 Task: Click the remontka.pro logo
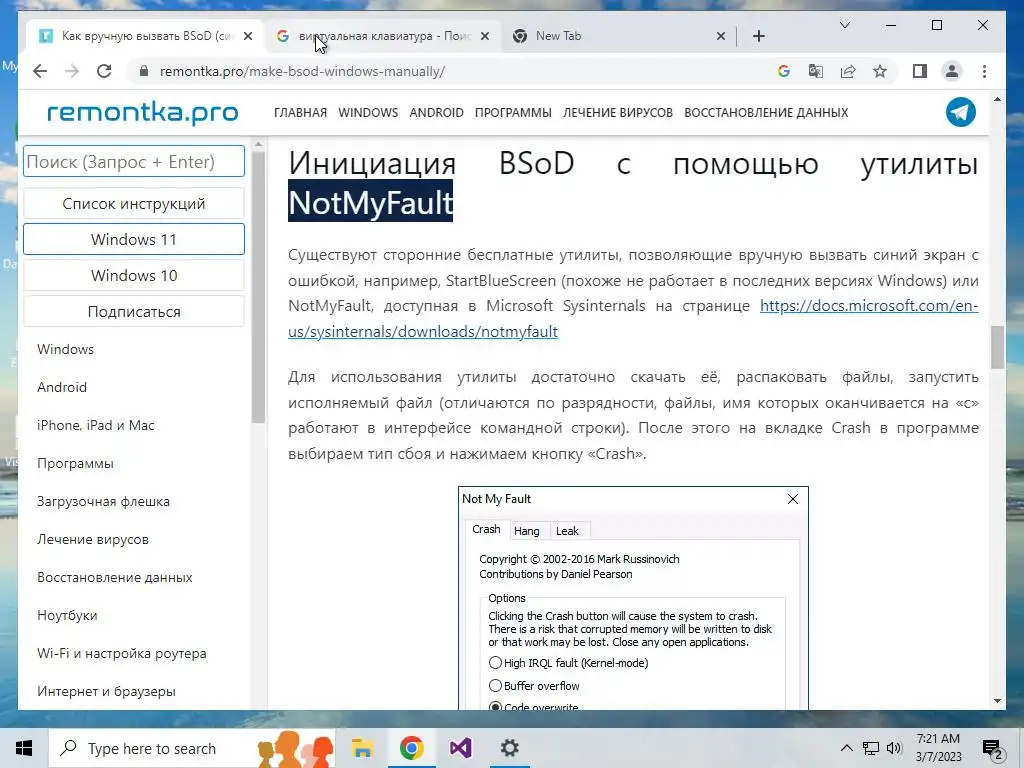(x=142, y=112)
